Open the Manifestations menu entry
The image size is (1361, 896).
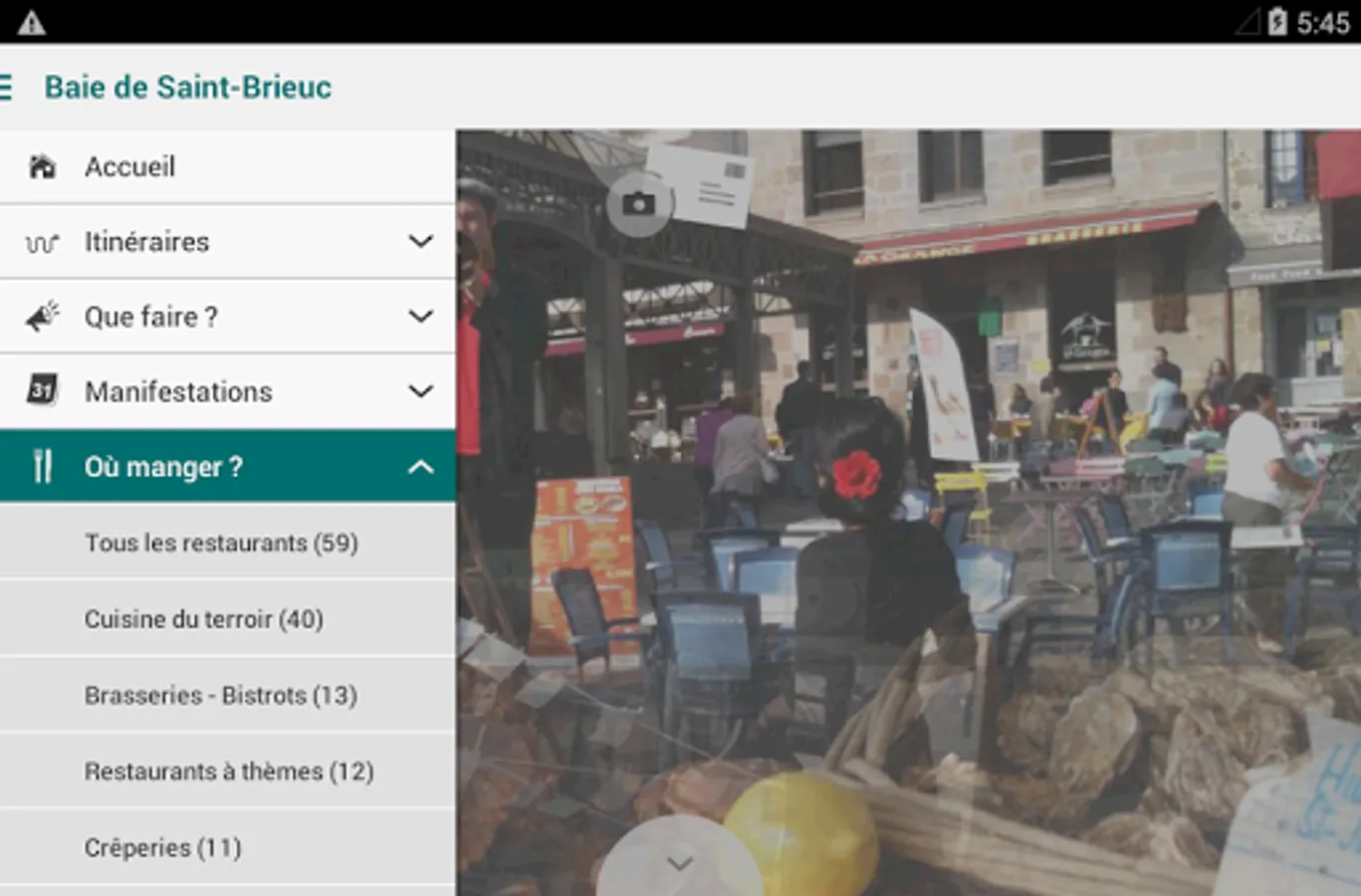(228, 391)
